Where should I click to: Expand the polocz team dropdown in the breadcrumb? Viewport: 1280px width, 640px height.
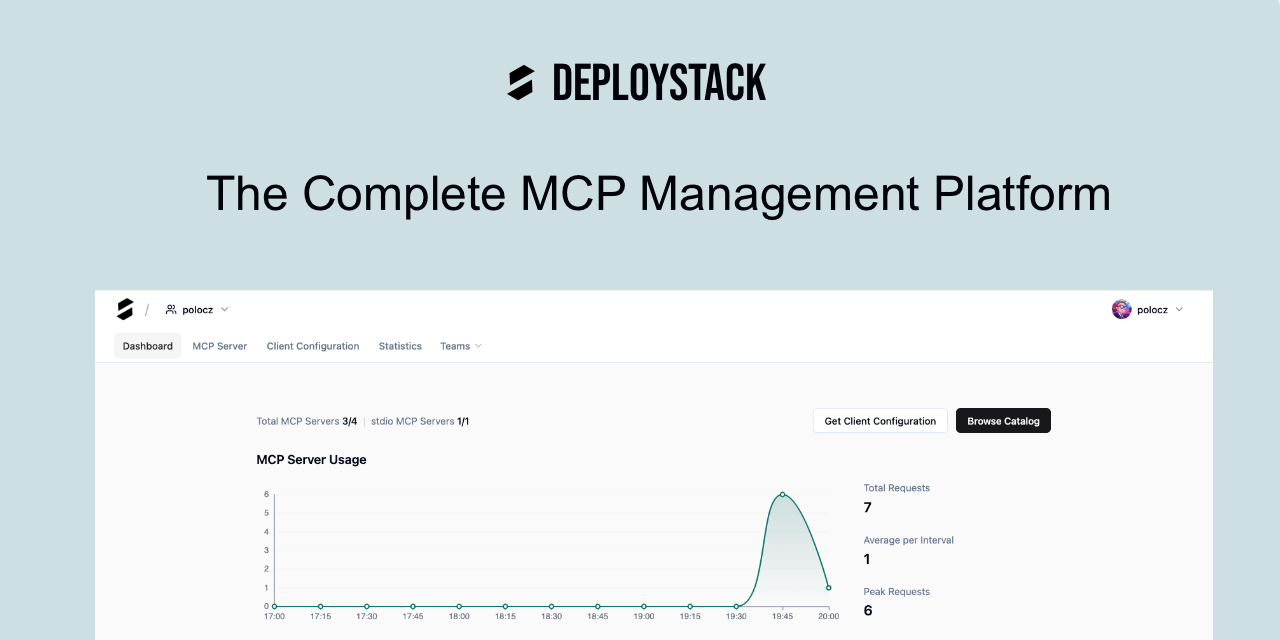click(x=224, y=309)
